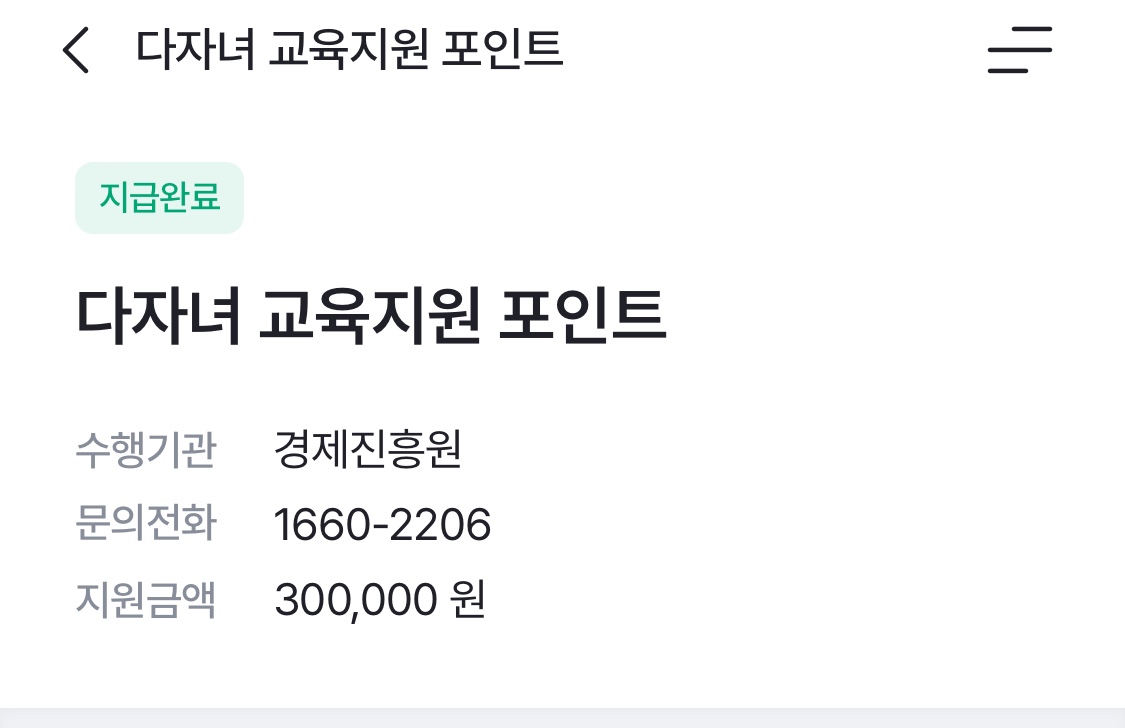The image size is (1125, 728).
Task: Tap the agency value next to 수행기관
Action: point(366,450)
